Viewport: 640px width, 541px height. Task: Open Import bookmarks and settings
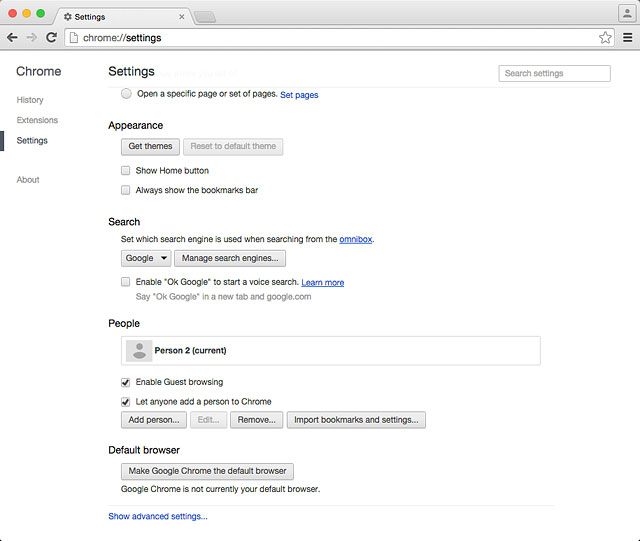pyautogui.click(x=356, y=420)
